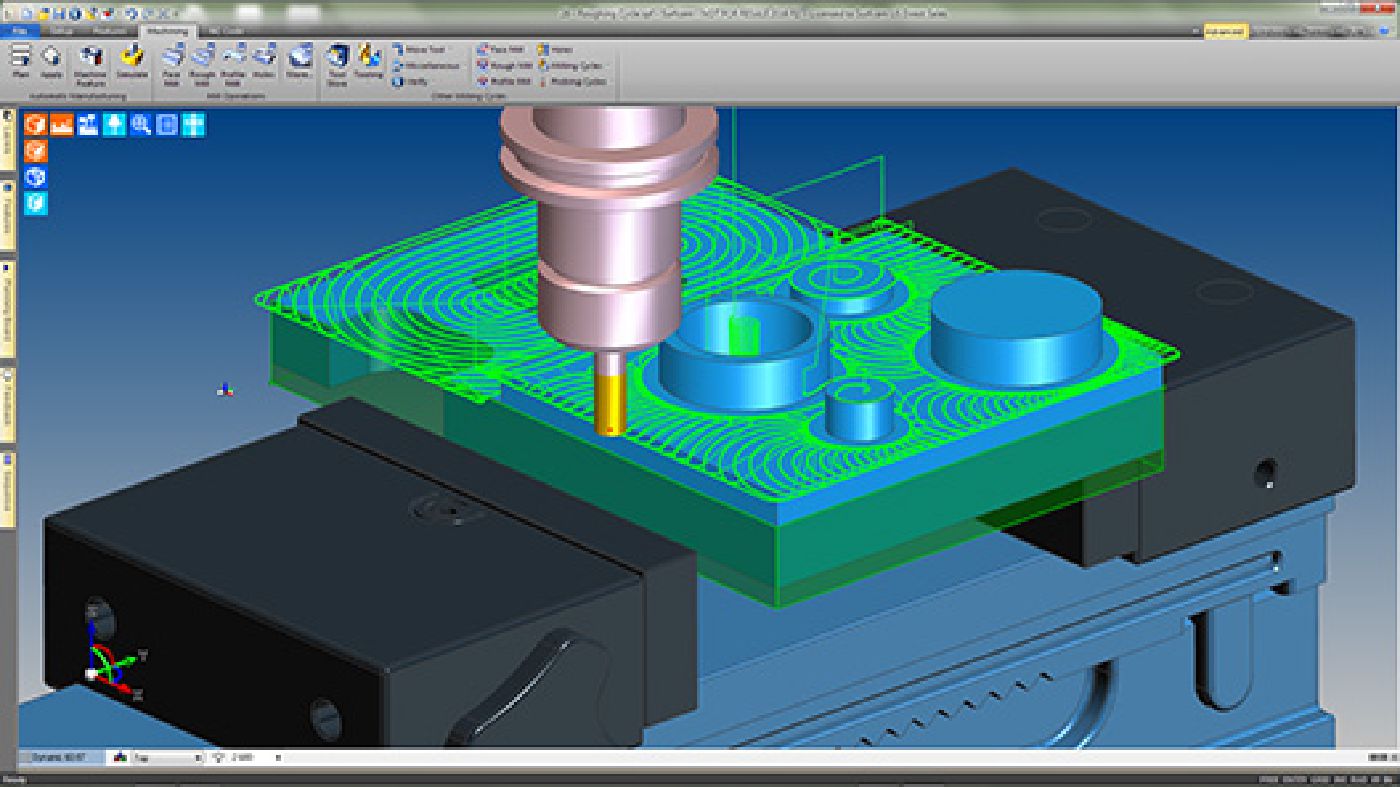Select the large Face Mill operation icon
This screenshot has height=787, width=1400.
click(x=172, y=61)
